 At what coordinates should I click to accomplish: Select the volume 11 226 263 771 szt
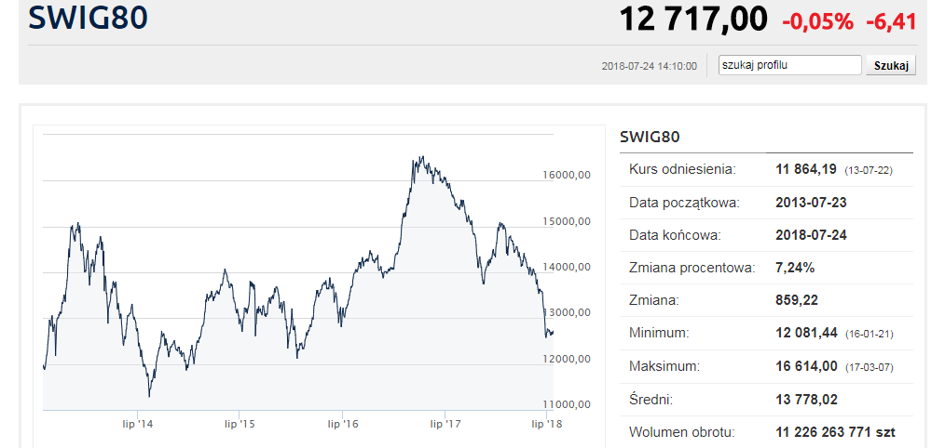coord(835,432)
